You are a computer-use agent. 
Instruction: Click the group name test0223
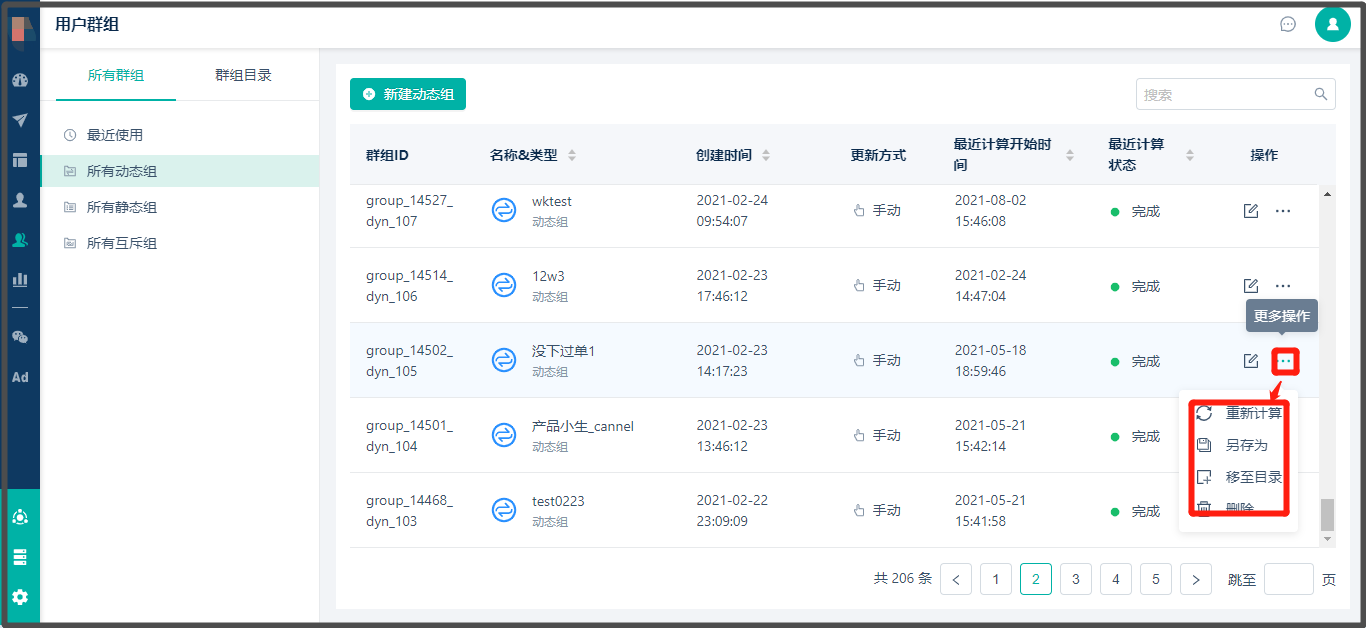click(558, 501)
